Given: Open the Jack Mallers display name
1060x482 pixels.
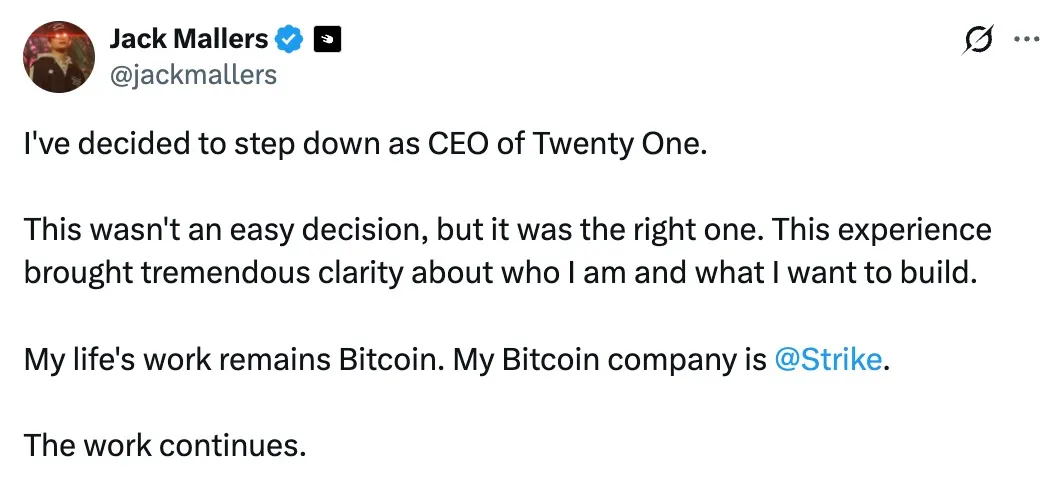Looking at the screenshot, I should click(189, 40).
